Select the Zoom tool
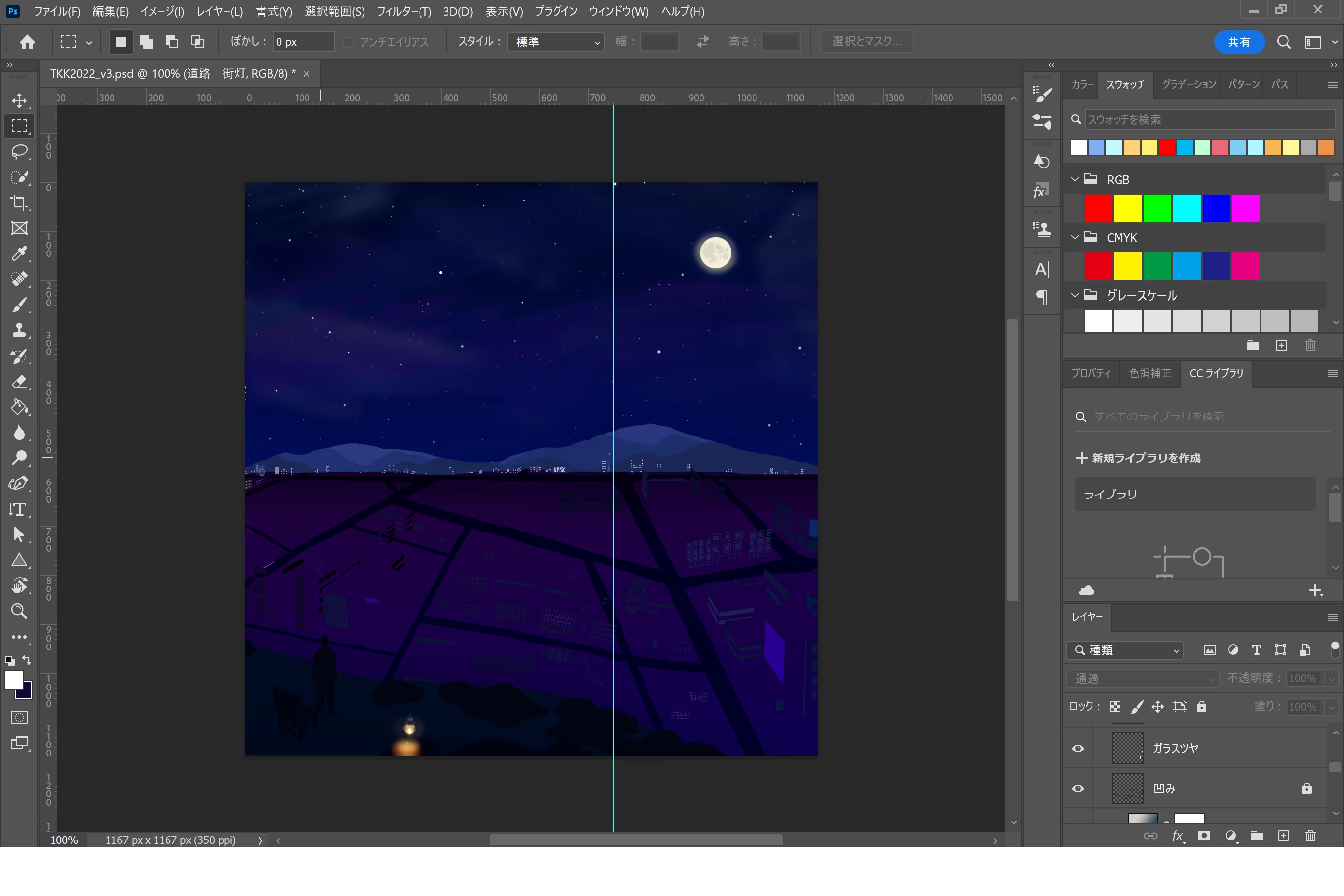 [20, 612]
